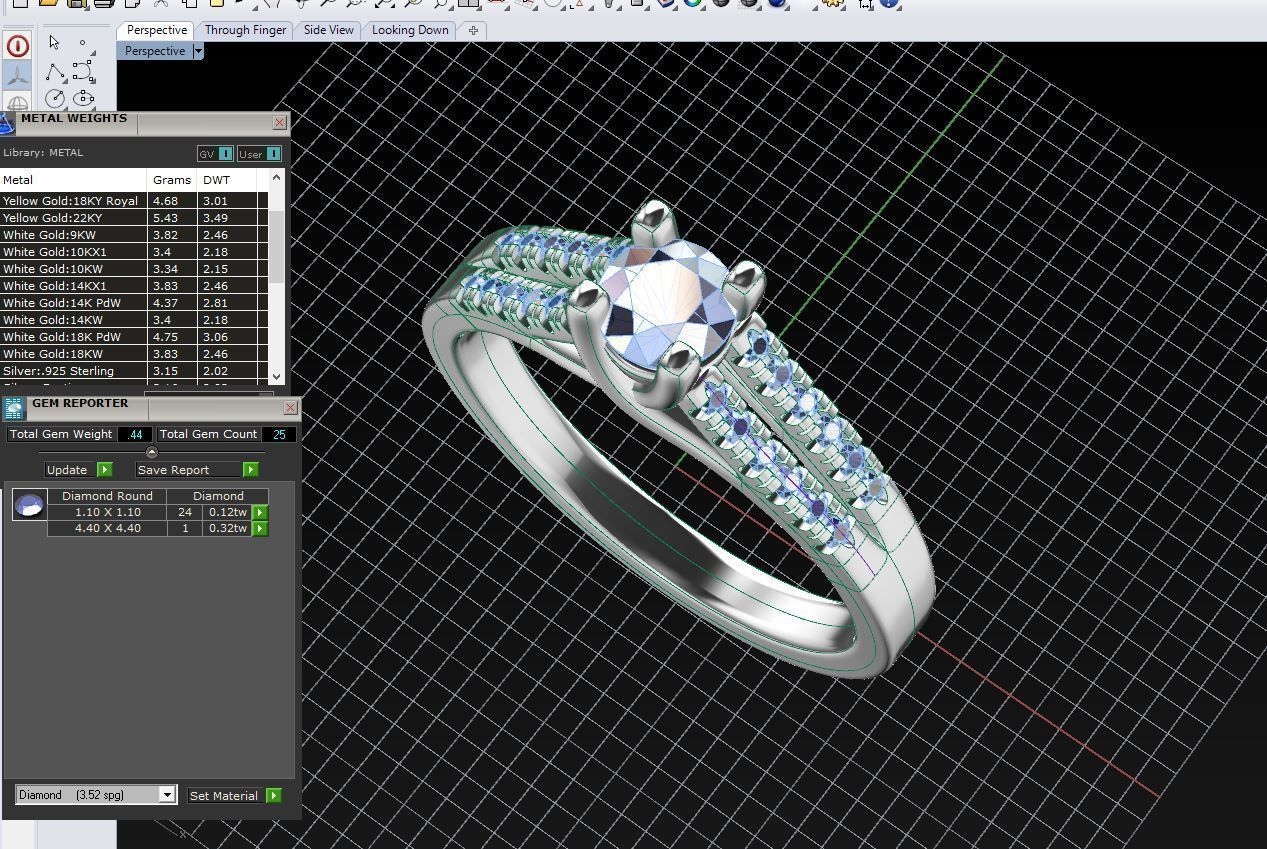Select the arrow pointer tool
The width and height of the screenshot is (1267, 849).
click(x=54, y=42)
